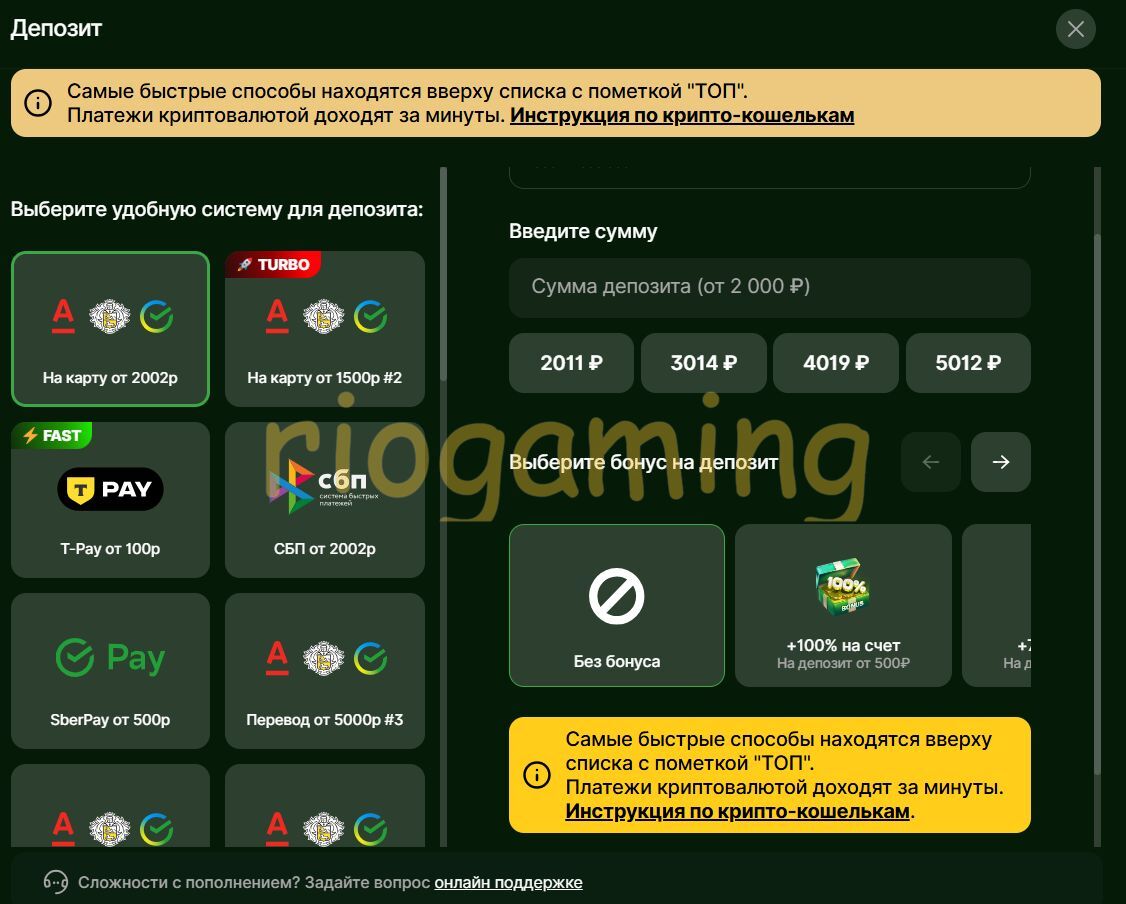1126x904 pixels.
Task: Set amount to 3014 ₽
Action: coord(704,363)
